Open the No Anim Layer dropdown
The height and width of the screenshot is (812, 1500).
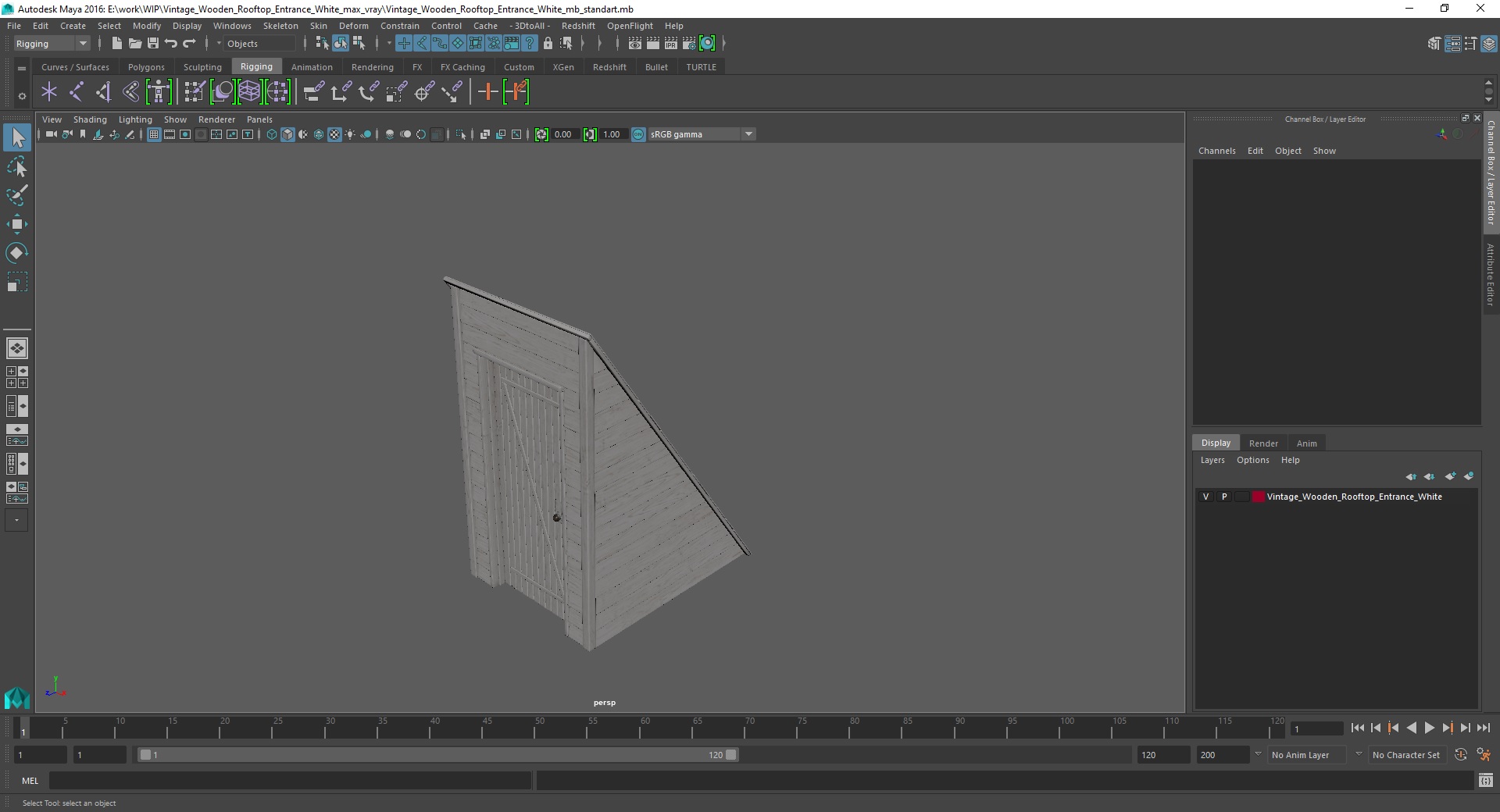[x=1308, y=755]
